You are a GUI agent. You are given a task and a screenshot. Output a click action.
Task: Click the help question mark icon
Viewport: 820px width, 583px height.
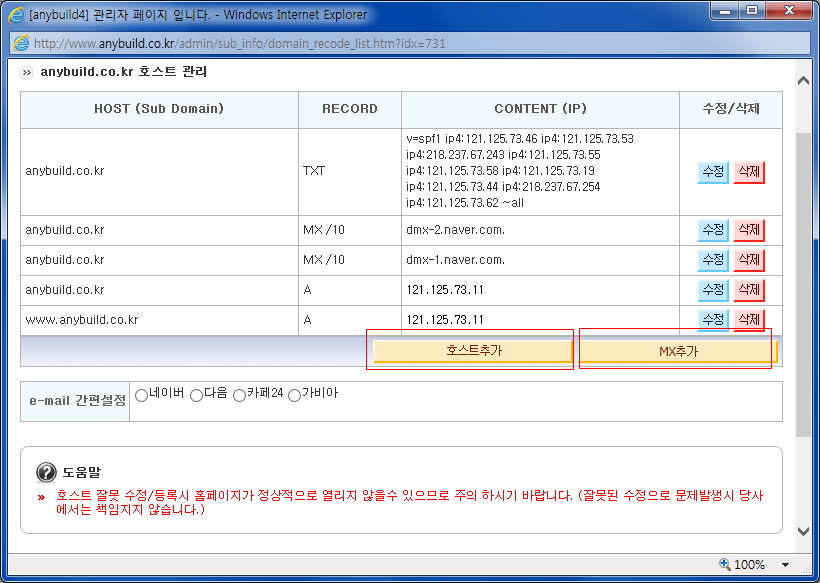pos(46,472)
